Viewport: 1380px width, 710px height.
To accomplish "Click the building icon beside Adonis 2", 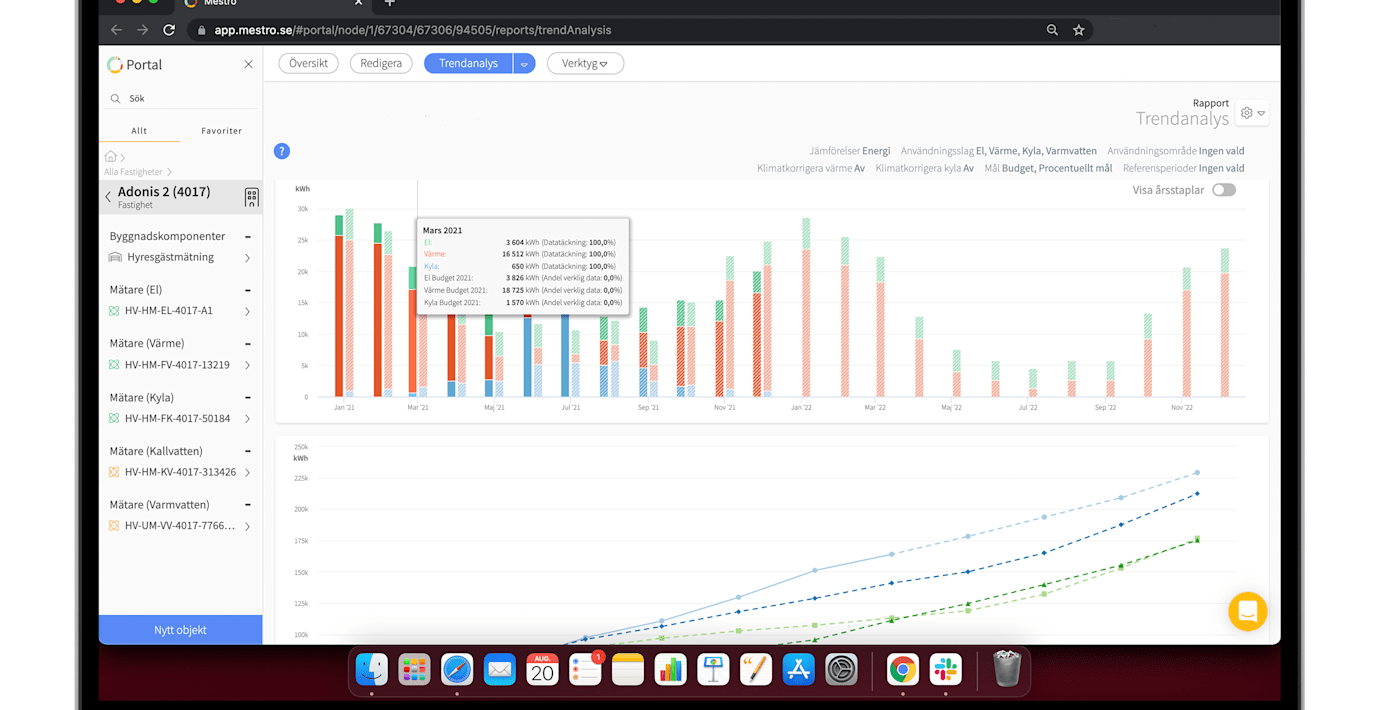I will [251, 197].
